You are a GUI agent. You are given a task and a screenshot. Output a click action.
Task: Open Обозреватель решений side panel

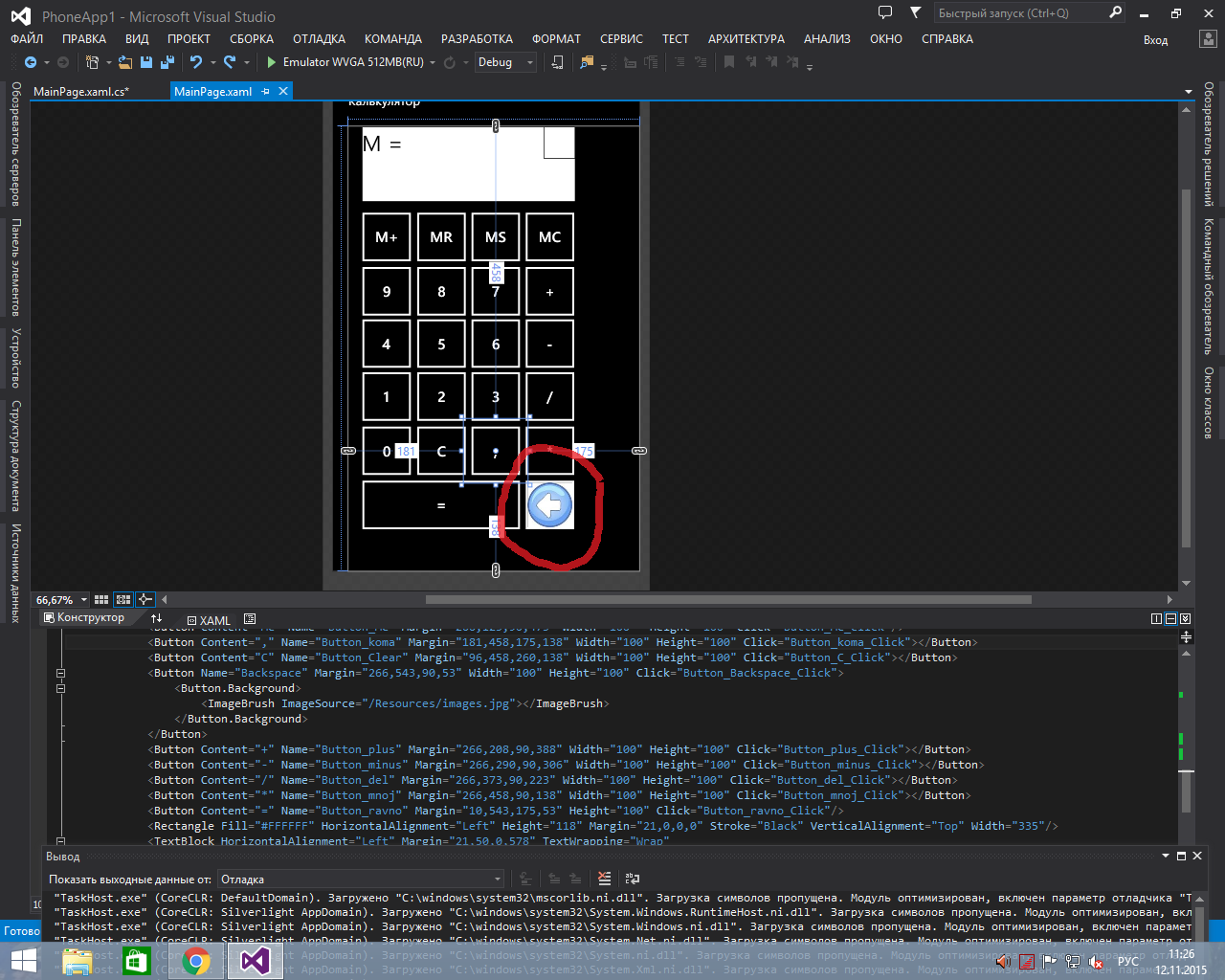pyautogui.click(x=1209, y=145)
